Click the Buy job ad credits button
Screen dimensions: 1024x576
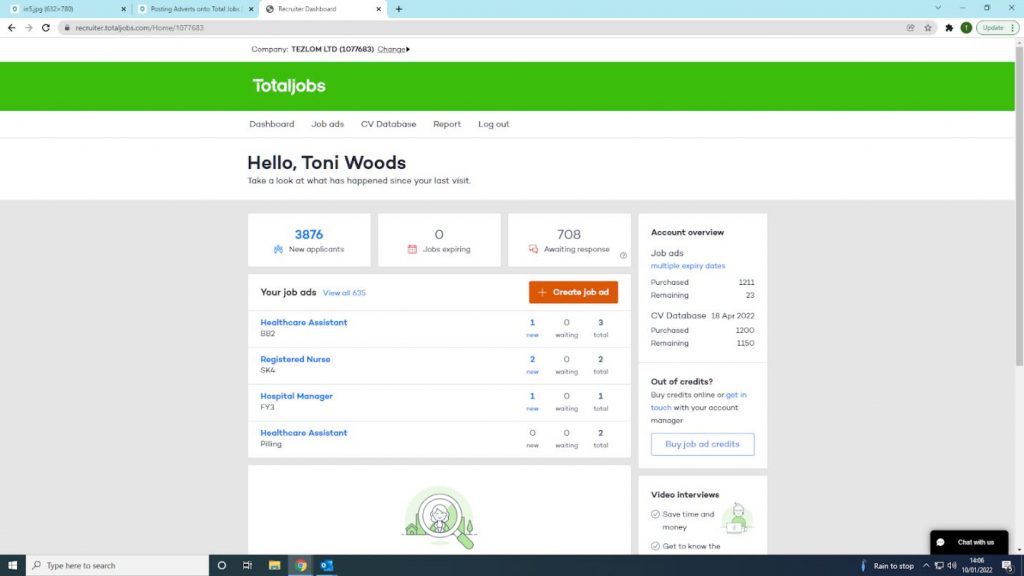coord(702,444)
